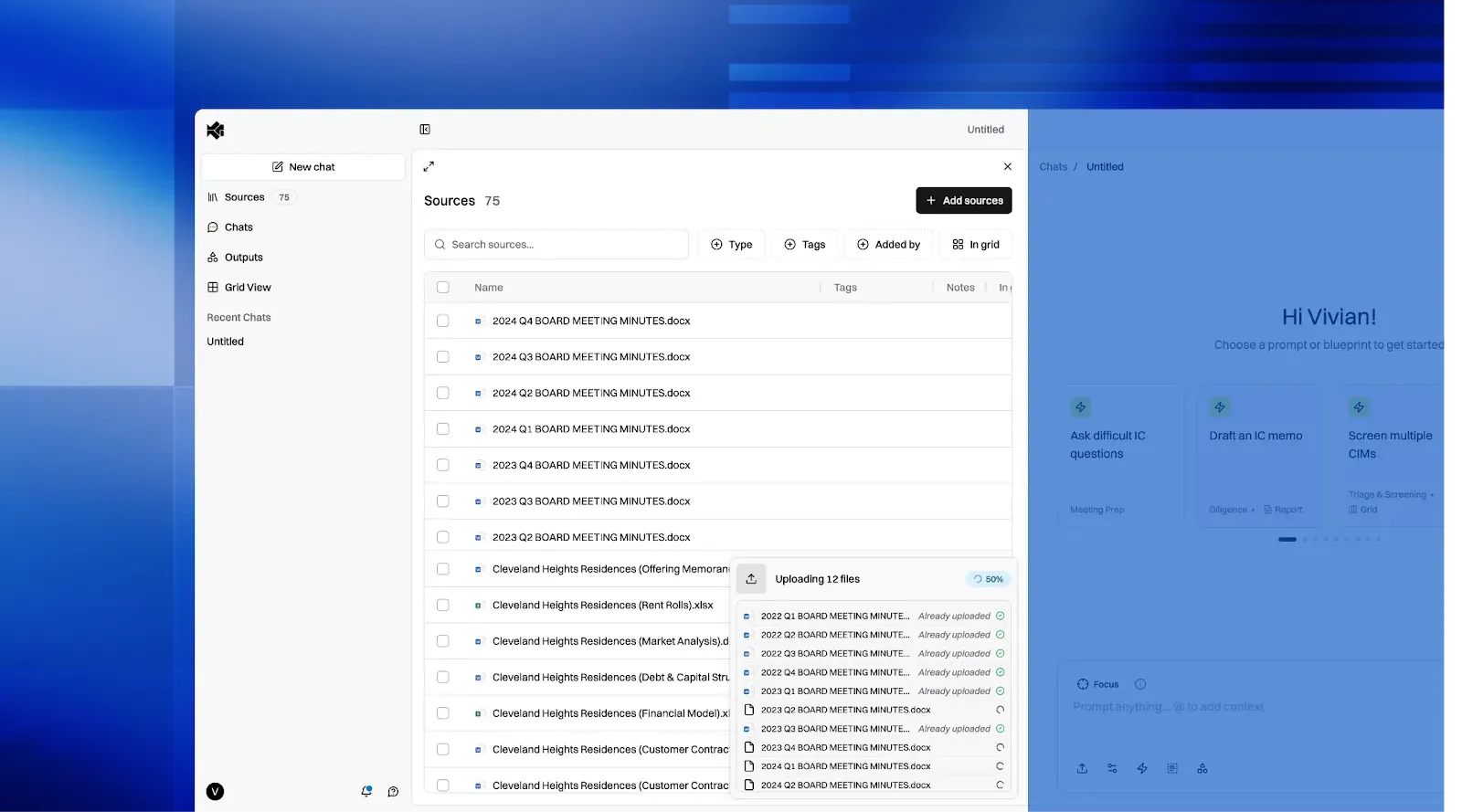The image size is (1462, 812).
Task: Click the Focus button in prompt box
Action: [1097, 685]
